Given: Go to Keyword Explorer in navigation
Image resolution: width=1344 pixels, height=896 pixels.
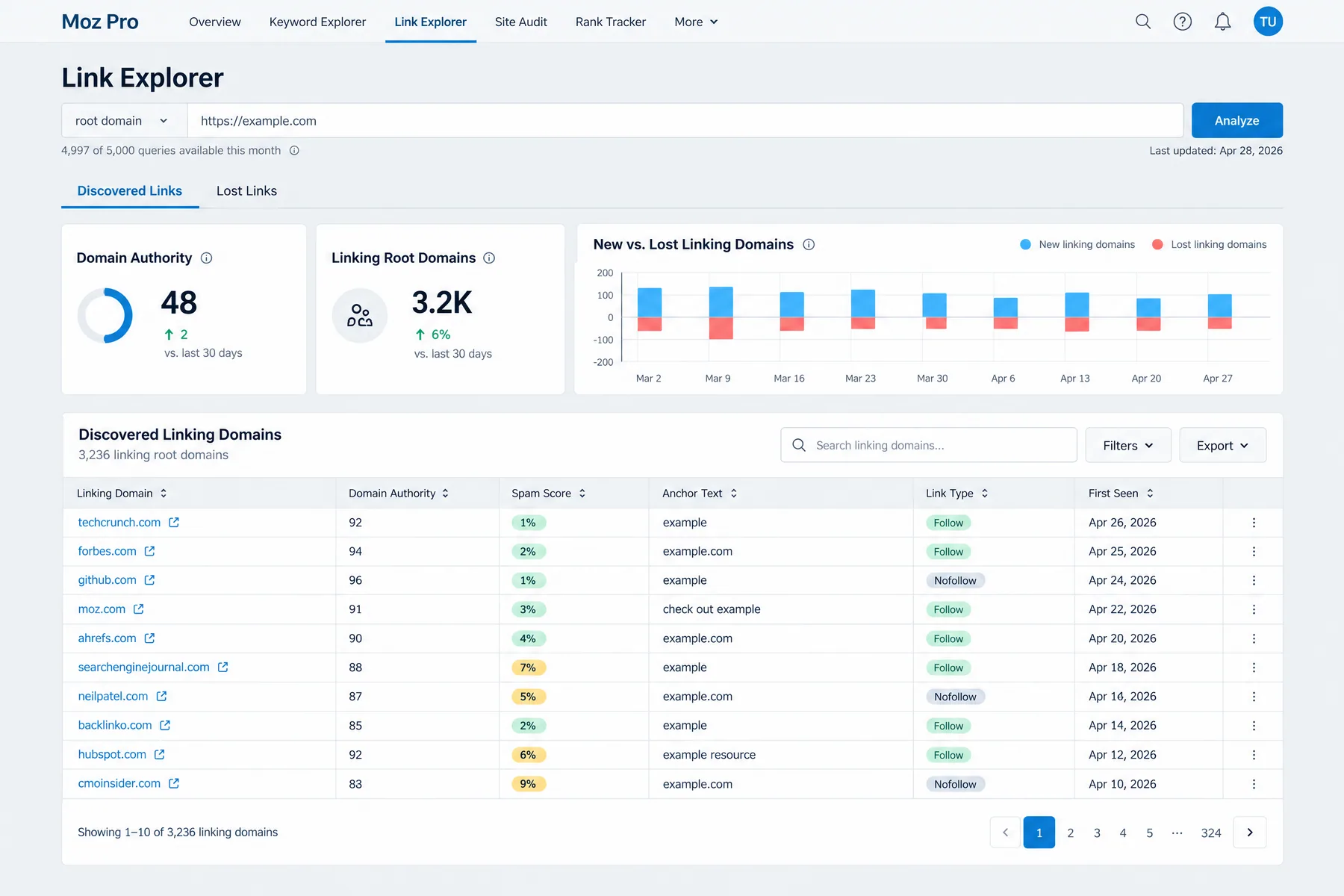Looking at the screenshot, I should [317, 22].
